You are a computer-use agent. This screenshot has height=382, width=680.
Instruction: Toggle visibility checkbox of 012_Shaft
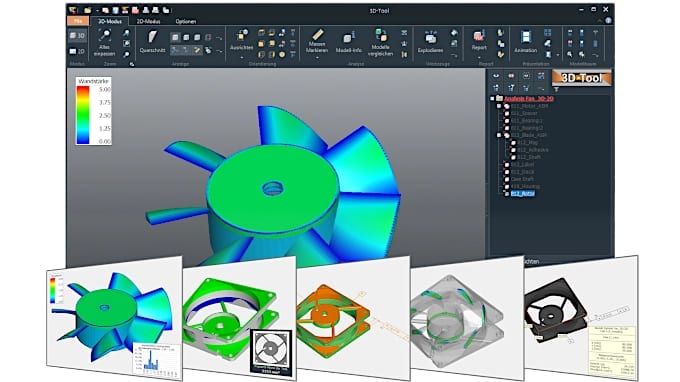(x=513, y=157)
